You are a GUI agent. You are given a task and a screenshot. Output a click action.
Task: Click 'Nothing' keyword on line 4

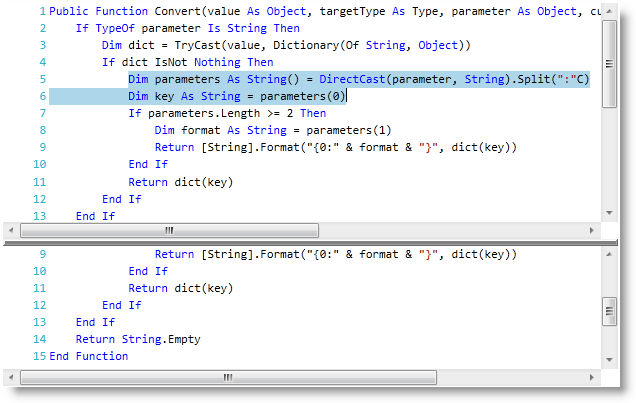tap(217, 62)
